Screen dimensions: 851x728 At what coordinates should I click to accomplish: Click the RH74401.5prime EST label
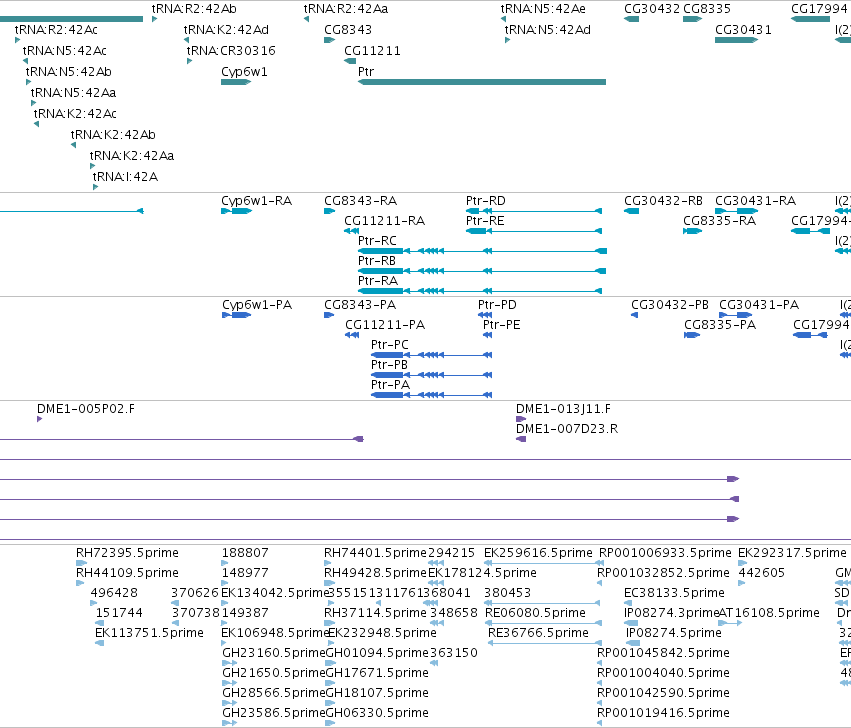[x=376, y=553]
